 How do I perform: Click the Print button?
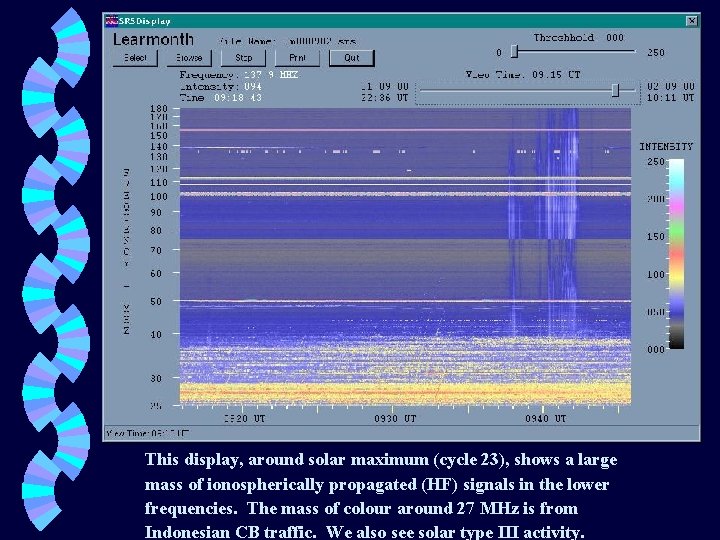pyautogui.click(x=298, y=58)
